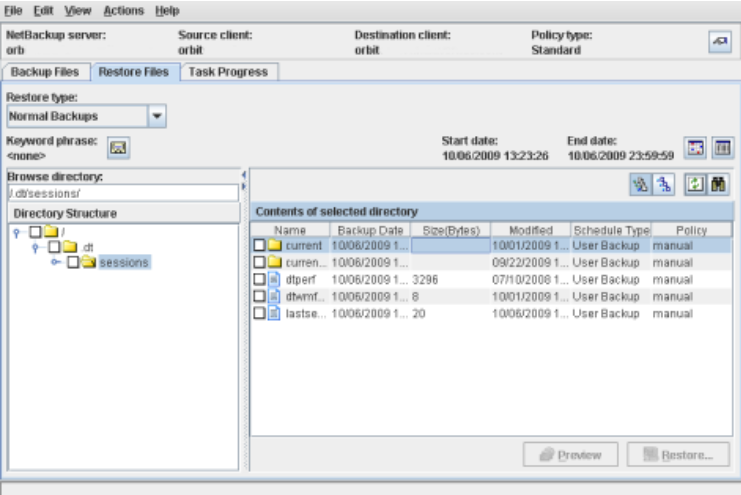Check the root directory checkbox in tree

tap(35, 232)
